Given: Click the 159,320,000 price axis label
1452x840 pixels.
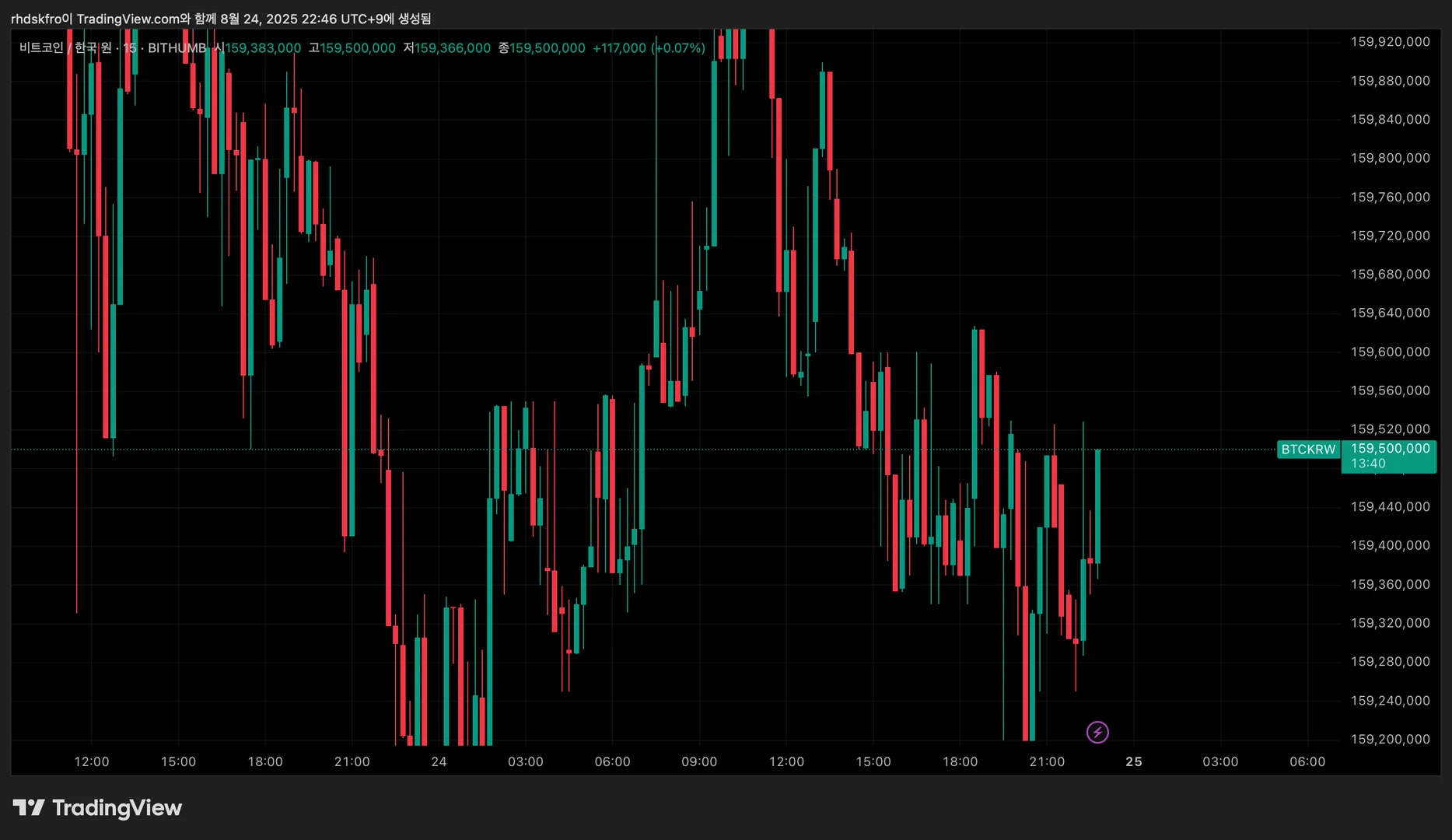Looking at the screenshot, I should (x=1390, y=623).
